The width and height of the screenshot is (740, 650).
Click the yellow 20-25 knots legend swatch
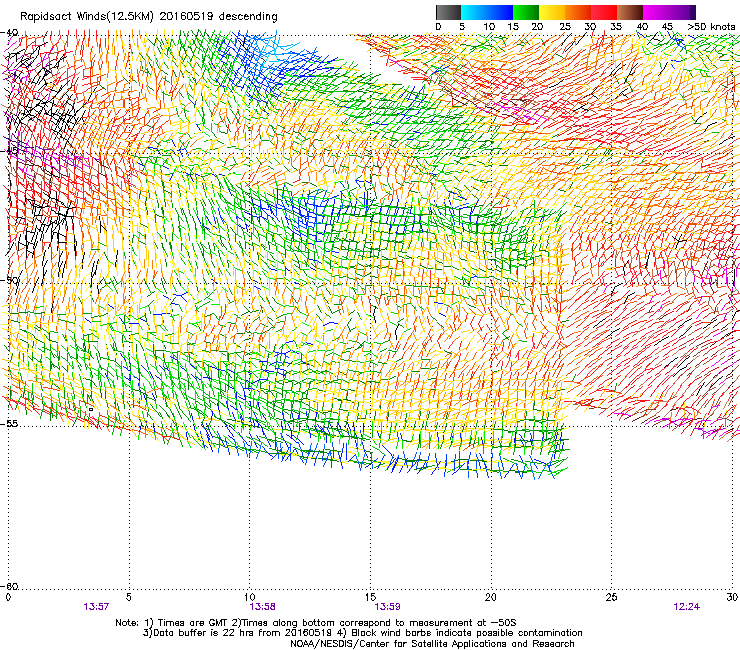point(552,12)
